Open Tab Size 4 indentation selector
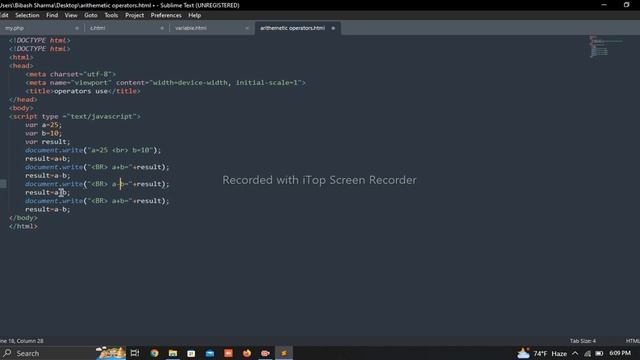The image size is (640, 360). [582, 341]
